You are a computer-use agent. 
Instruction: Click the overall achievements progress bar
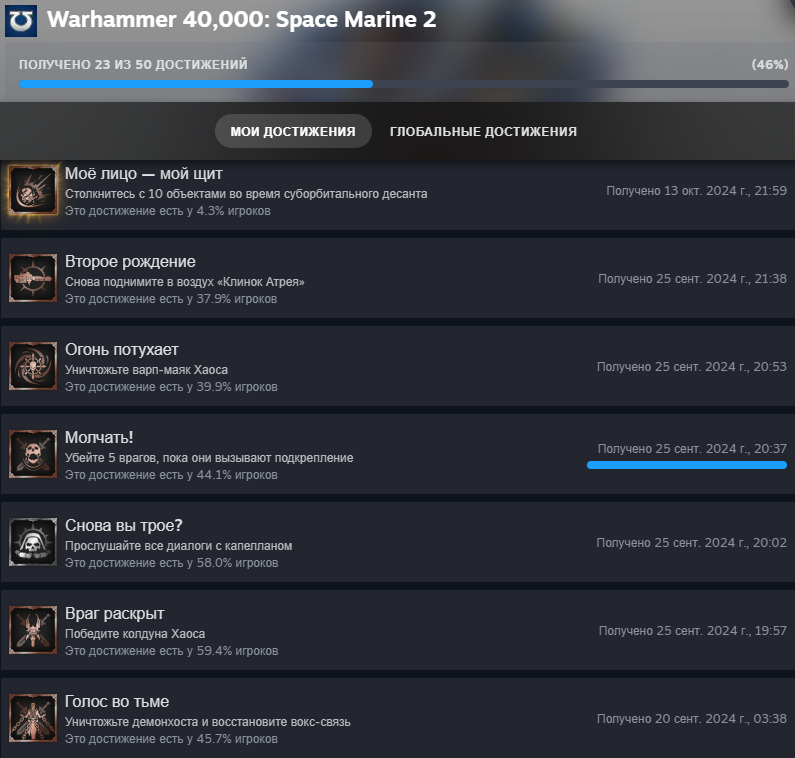tap(404, 84)
